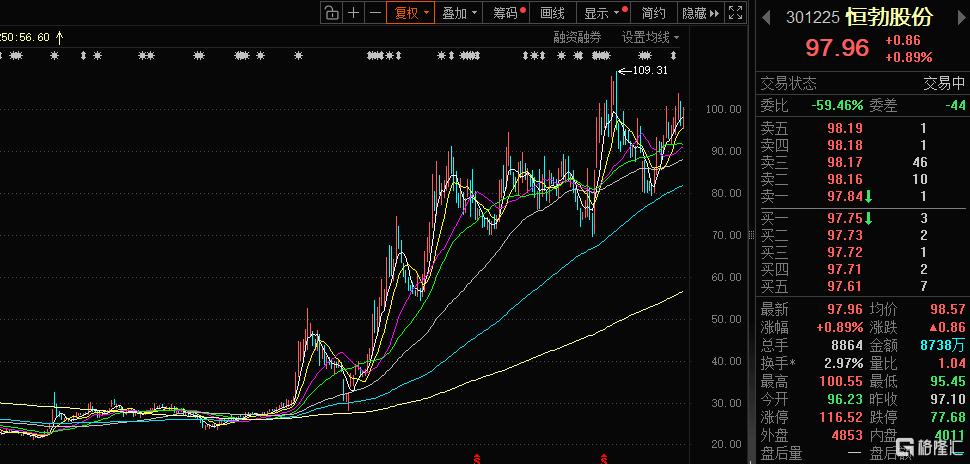Enter fullscreen with the expand icon
This screenshot has height=464, width=970.
pyautogui.click(x=736, y=13)
